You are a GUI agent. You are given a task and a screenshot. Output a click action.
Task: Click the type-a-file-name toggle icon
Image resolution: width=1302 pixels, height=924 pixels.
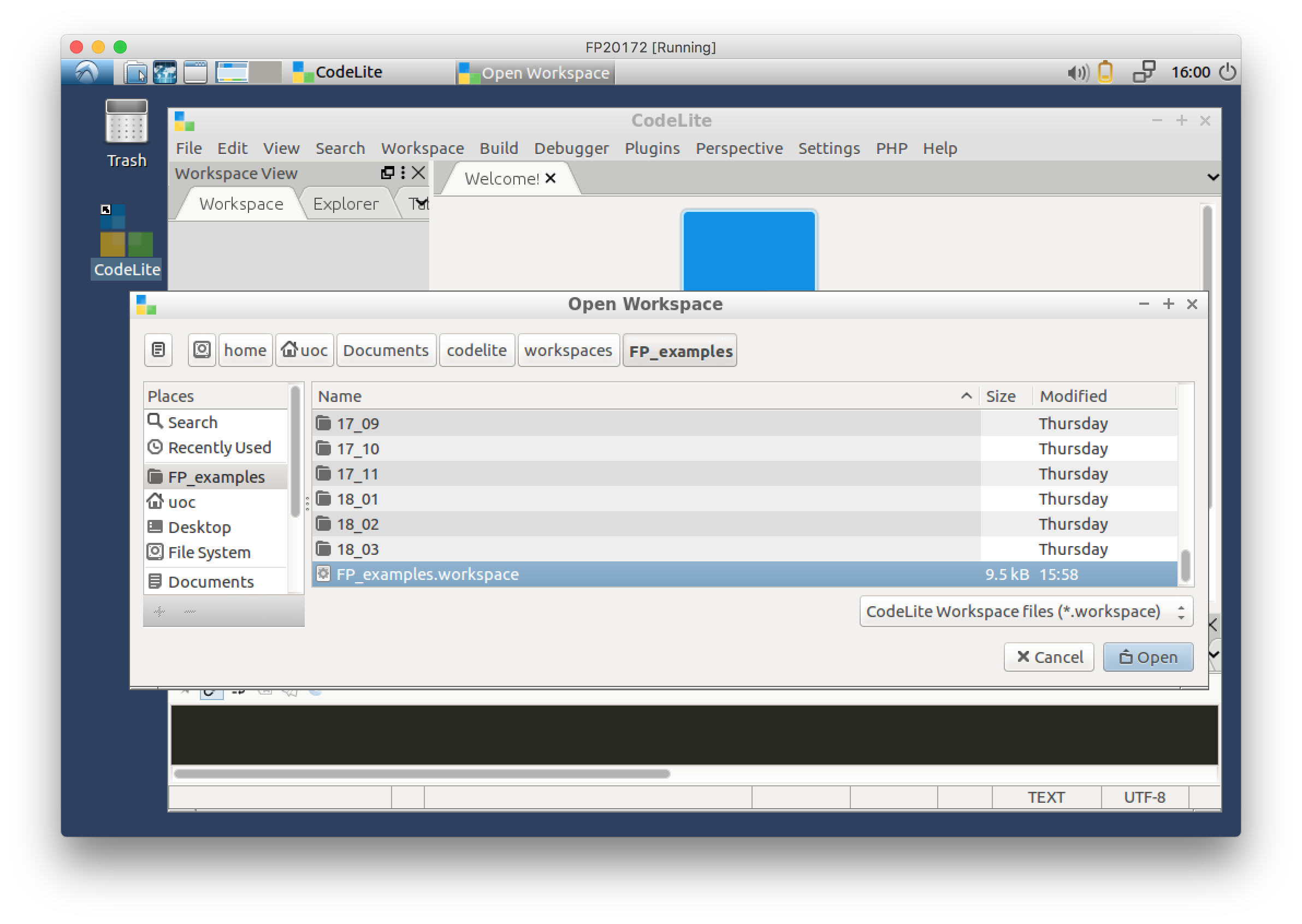tap(158, 350)
